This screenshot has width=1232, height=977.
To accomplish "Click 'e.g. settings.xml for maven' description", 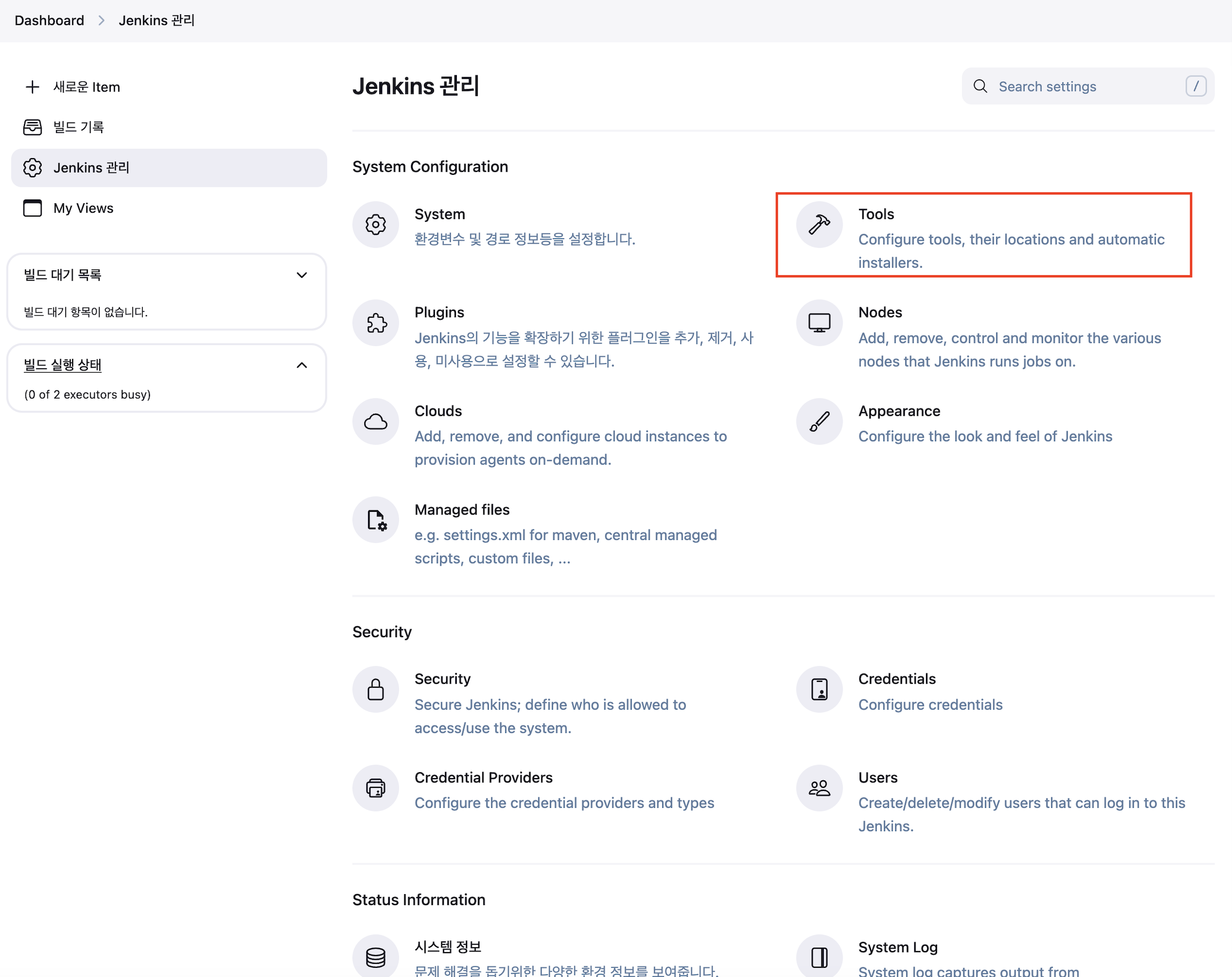I will [565, 546].
